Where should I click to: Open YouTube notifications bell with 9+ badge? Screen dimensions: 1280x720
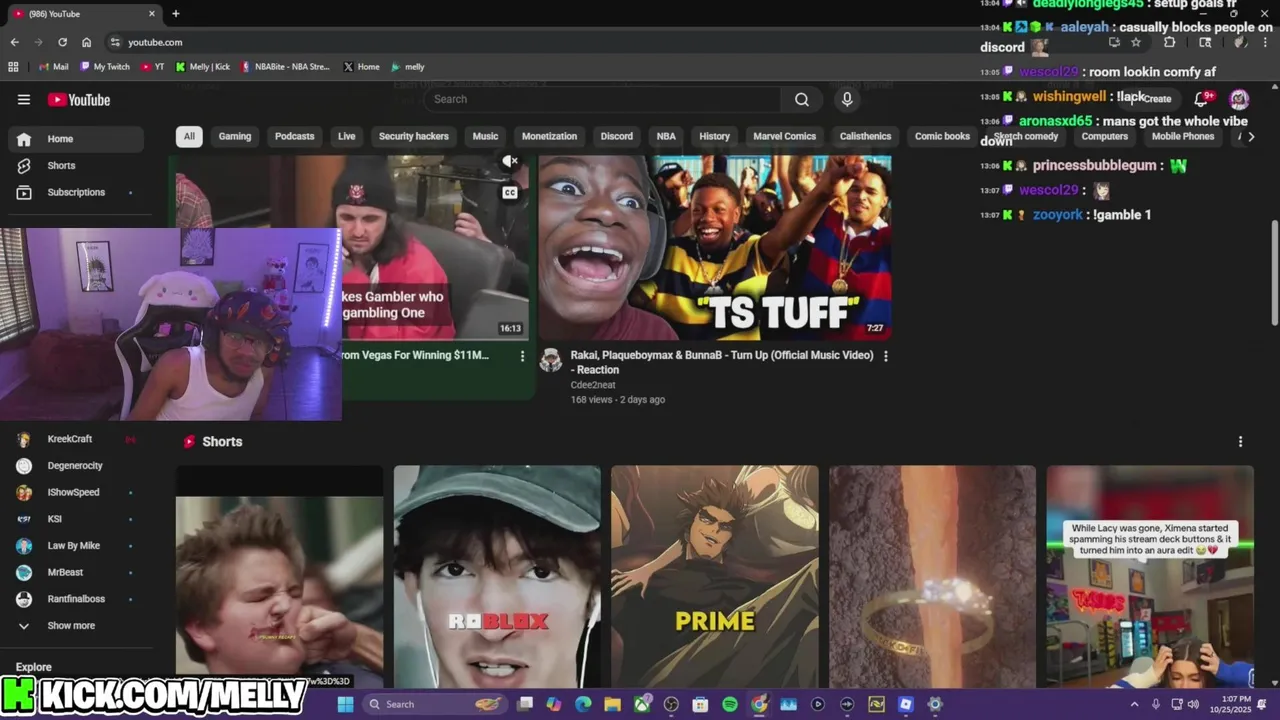coord(1203,98)
